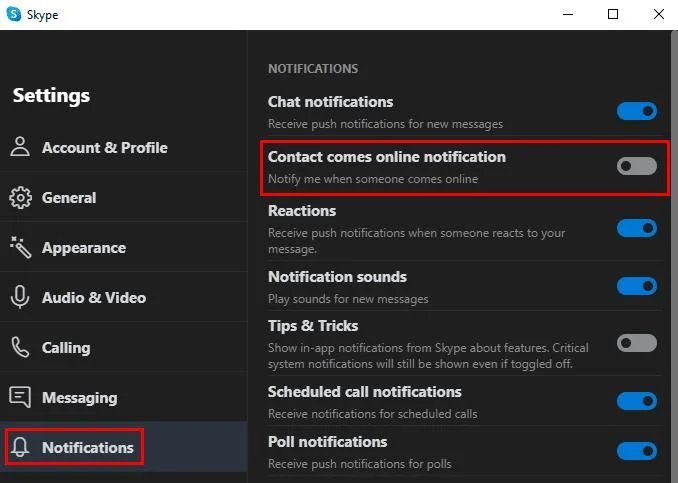Screen dimensions: 678x483
Task: Click the Settings heading
Action: tap(51, 96)
